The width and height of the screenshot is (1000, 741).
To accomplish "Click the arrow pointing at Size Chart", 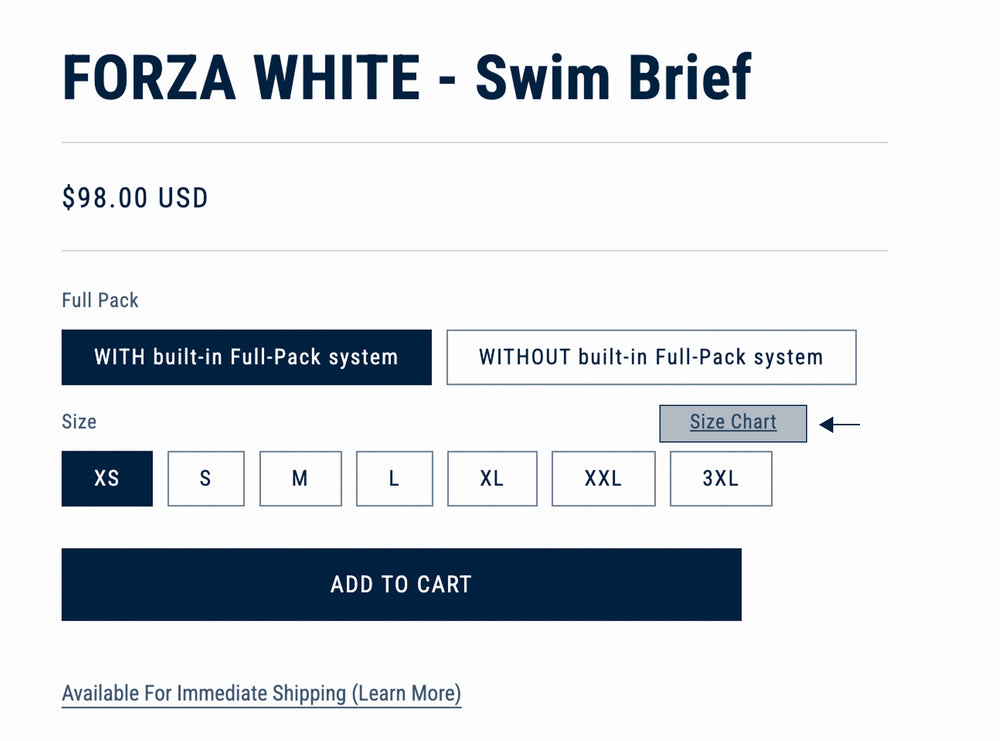I will coord(840,425).
